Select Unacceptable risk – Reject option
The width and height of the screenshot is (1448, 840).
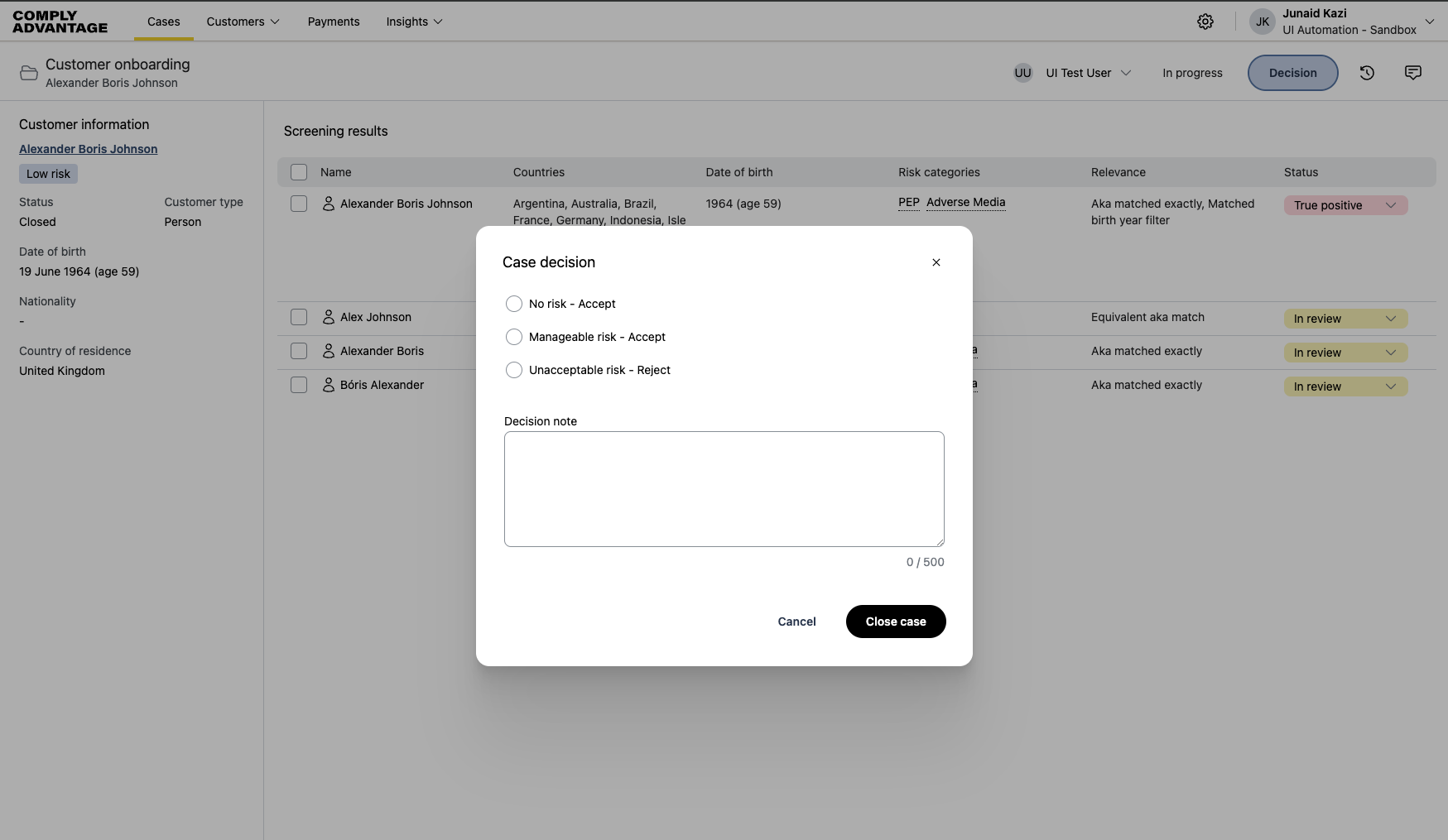514,370
